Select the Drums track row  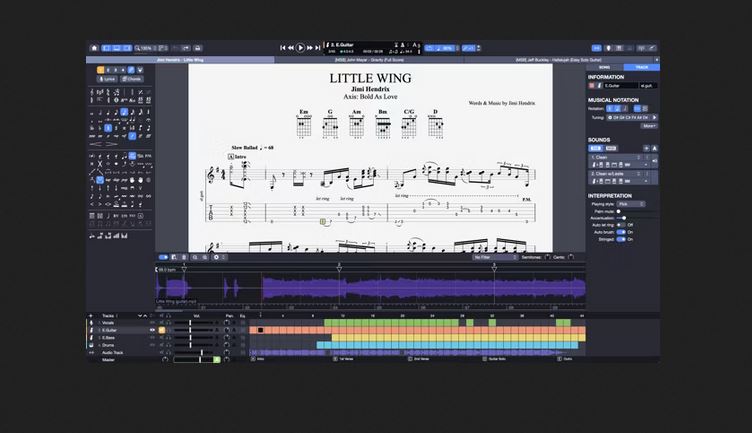pos(168,345)
